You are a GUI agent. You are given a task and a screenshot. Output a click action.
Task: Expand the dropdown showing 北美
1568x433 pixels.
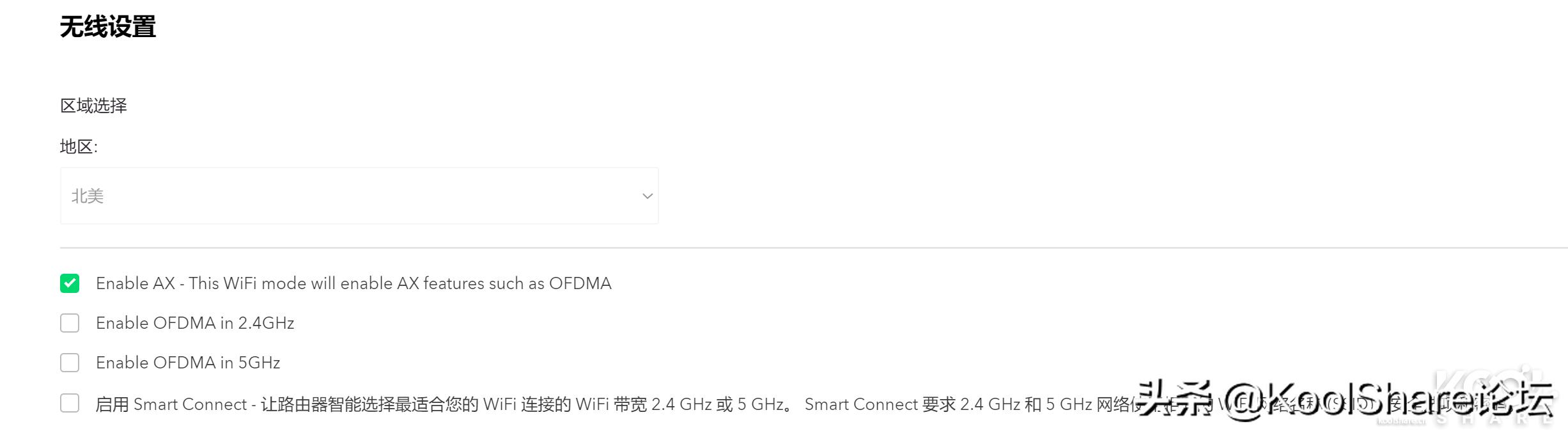point(358,195)
